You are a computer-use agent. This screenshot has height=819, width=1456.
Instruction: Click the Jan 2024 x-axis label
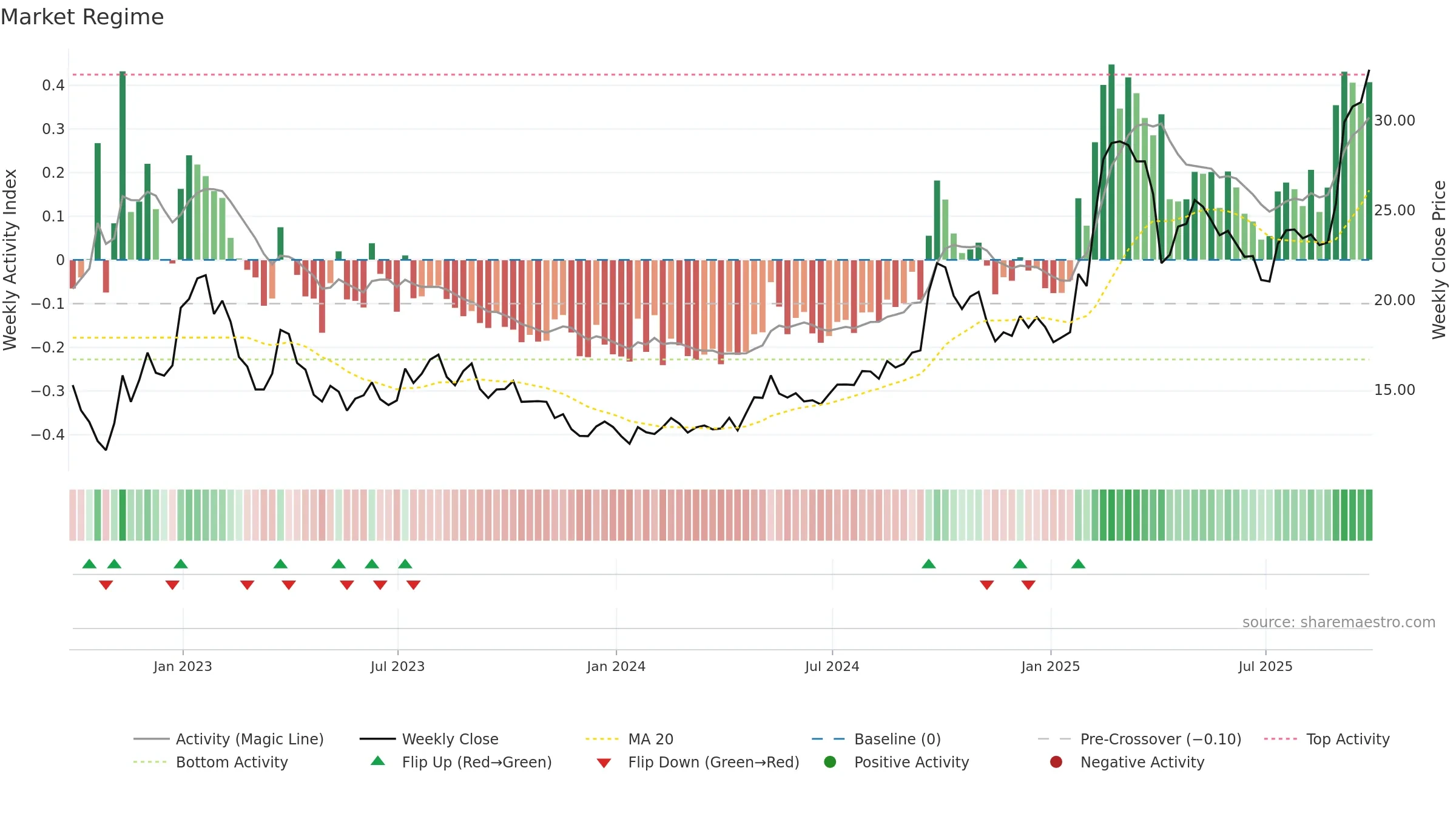(x=616, y=666)
